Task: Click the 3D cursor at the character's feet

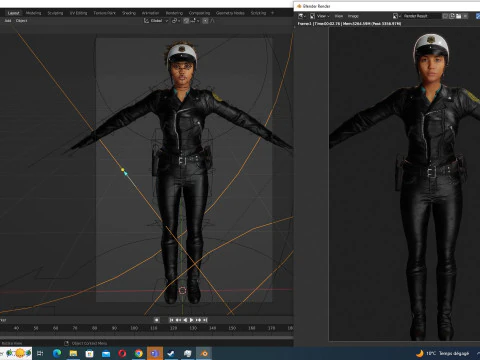Action: click(x=182, y=291)
